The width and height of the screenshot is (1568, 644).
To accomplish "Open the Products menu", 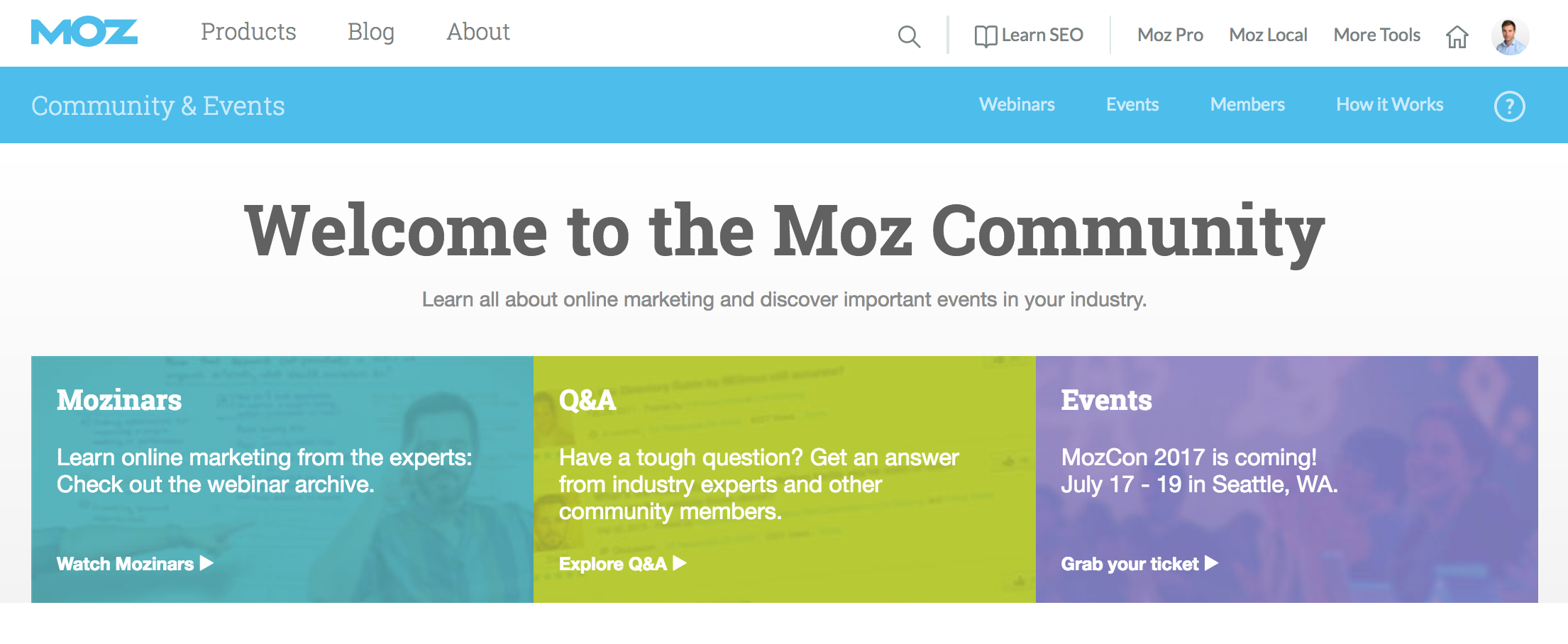I will (248, 32).
